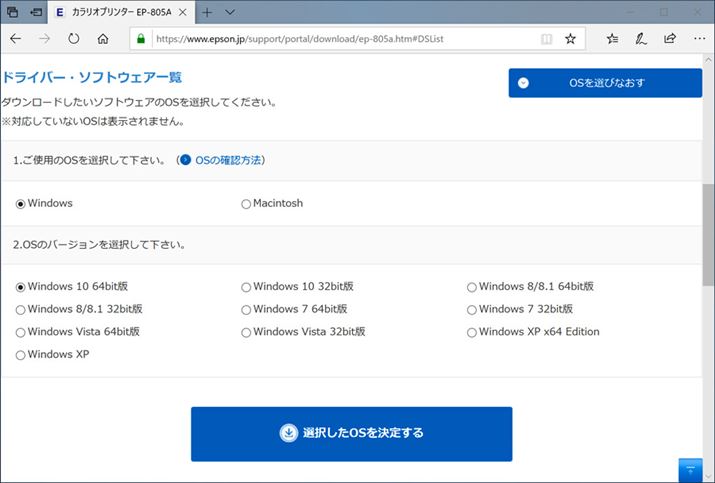715x483 pixels.
Task: Switch to the カラリオプリンター EP-805A tab
Action: tap(115, 12)
